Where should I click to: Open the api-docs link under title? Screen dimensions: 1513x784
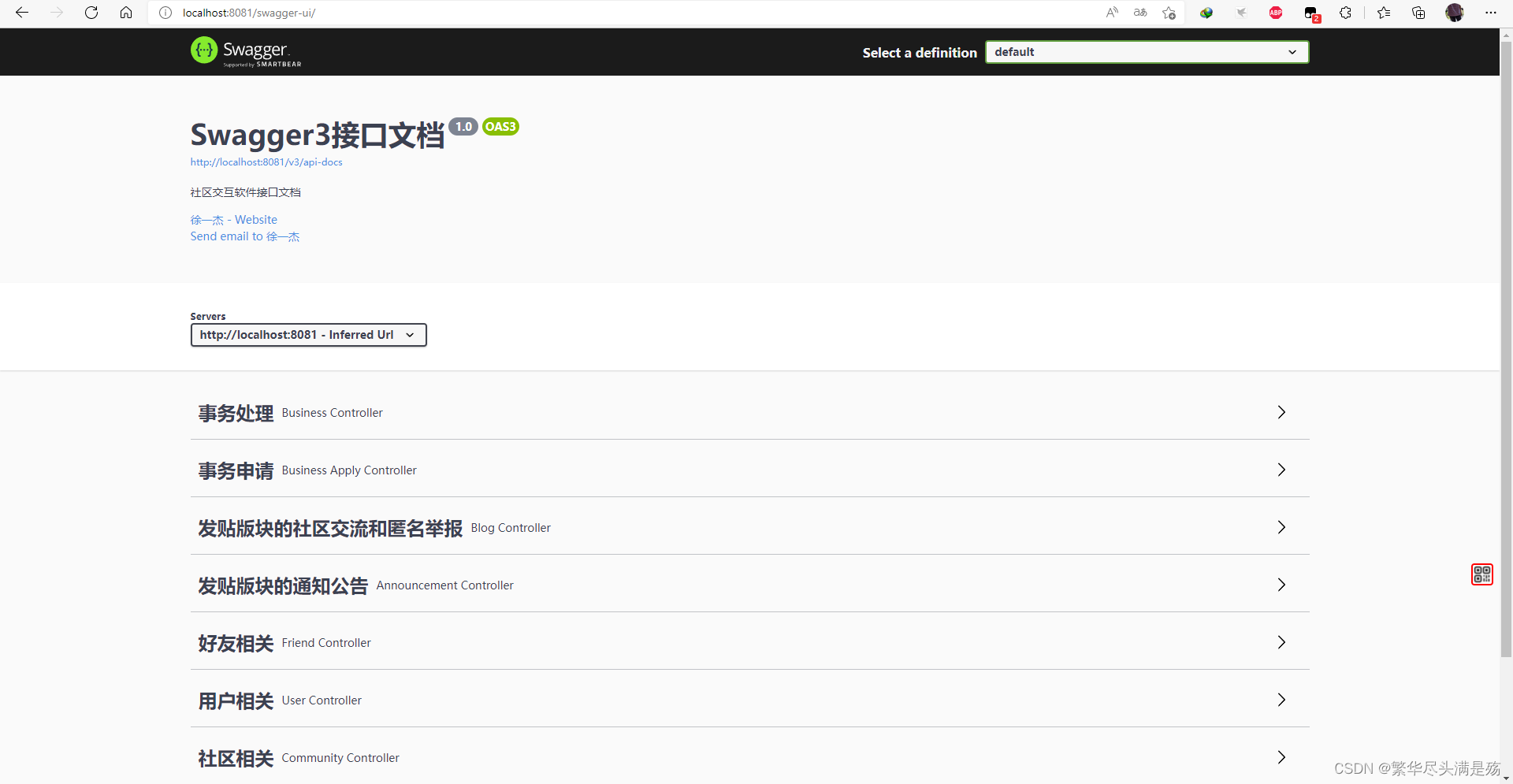point(266,162)
